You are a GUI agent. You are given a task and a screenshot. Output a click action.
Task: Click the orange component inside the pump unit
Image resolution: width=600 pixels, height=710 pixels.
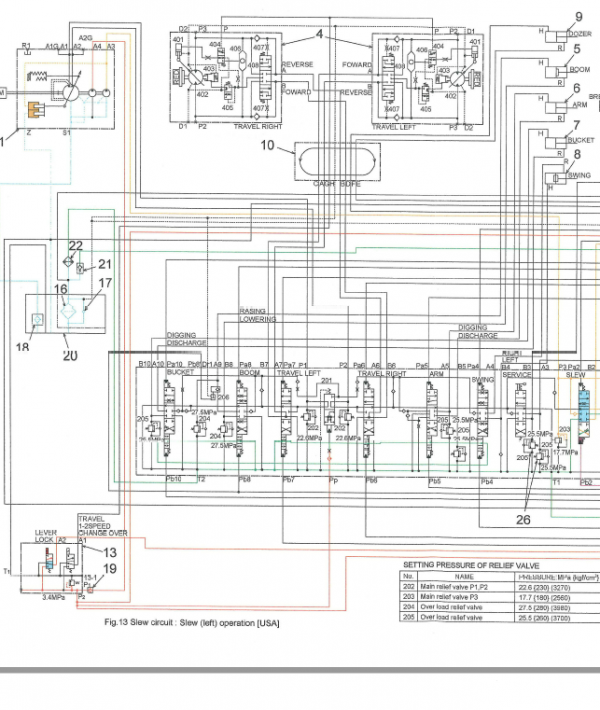36,109
